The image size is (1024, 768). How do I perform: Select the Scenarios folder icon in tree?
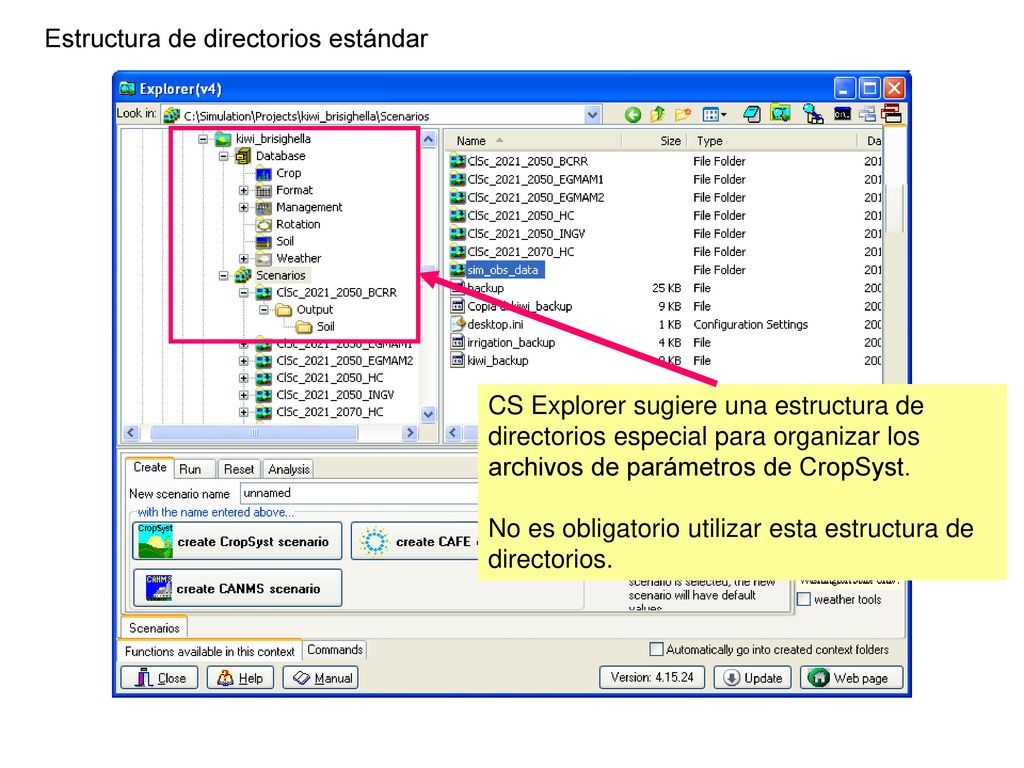click(243, 275)
